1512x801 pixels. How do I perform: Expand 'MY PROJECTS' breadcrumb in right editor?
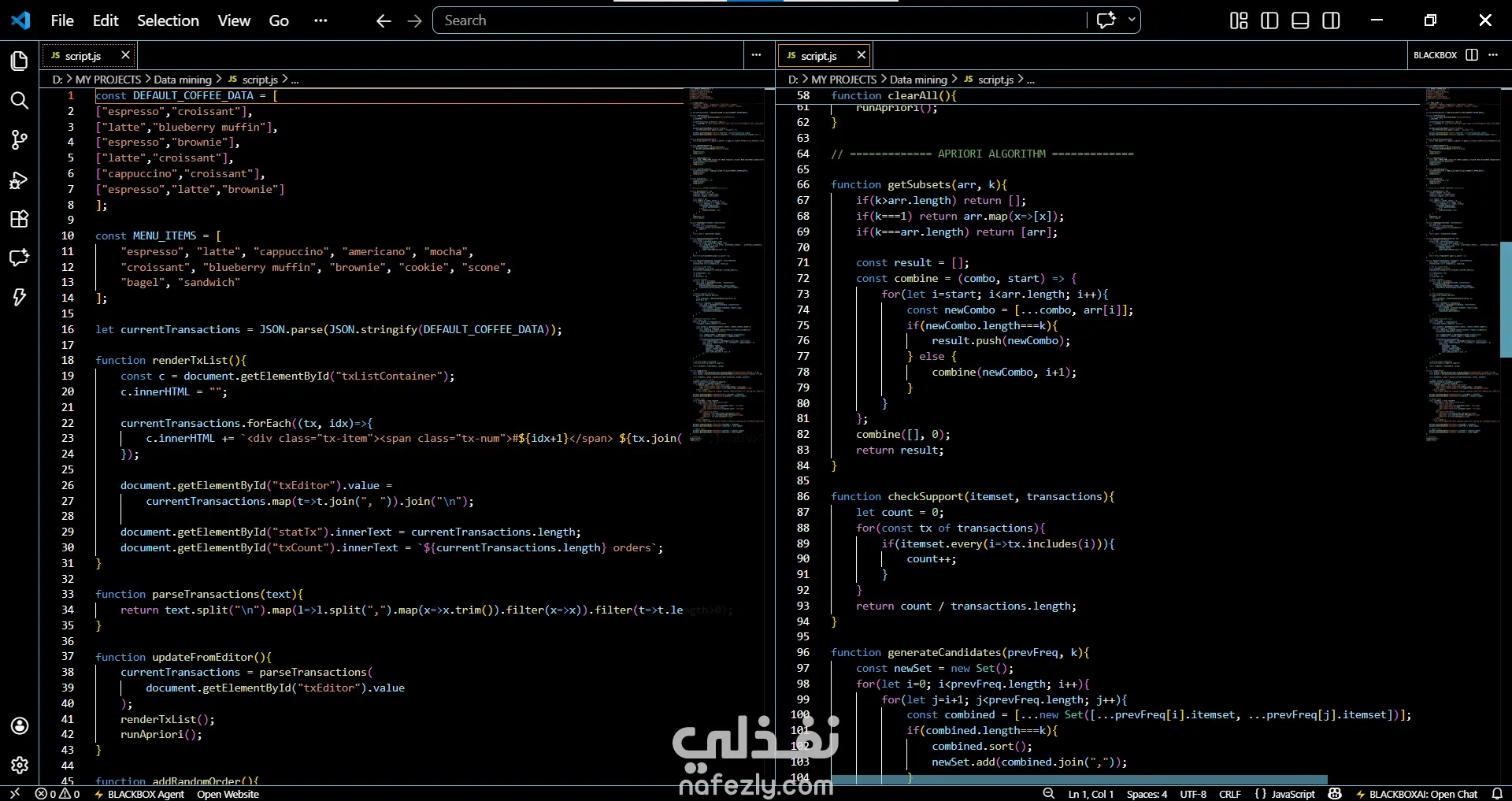point(843,80)
